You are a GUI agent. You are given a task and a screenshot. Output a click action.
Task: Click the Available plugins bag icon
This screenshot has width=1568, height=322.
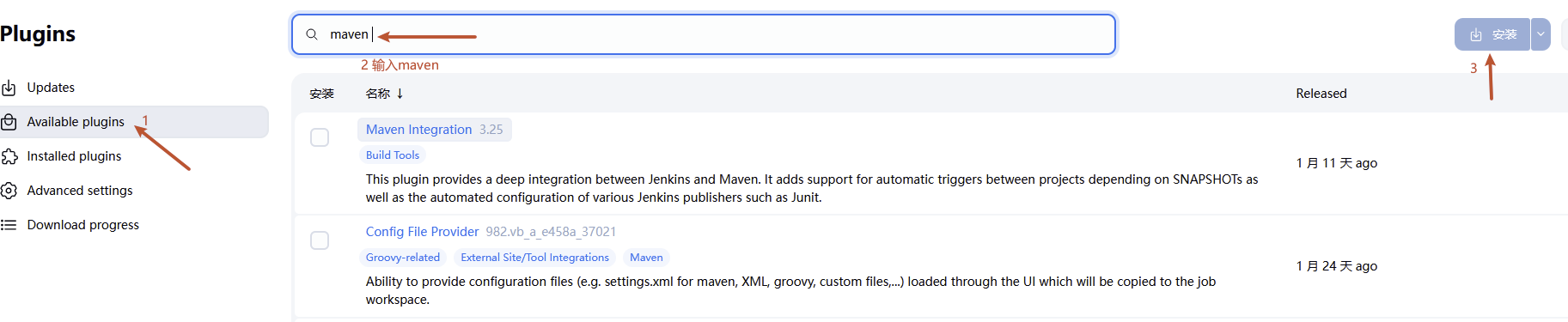(x=9, y=122)
